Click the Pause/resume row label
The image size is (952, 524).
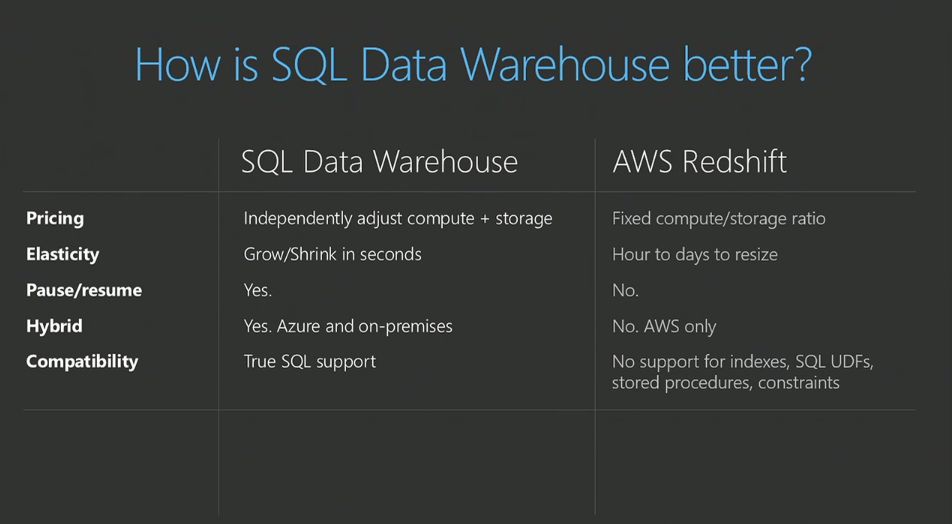coord(84,290)
